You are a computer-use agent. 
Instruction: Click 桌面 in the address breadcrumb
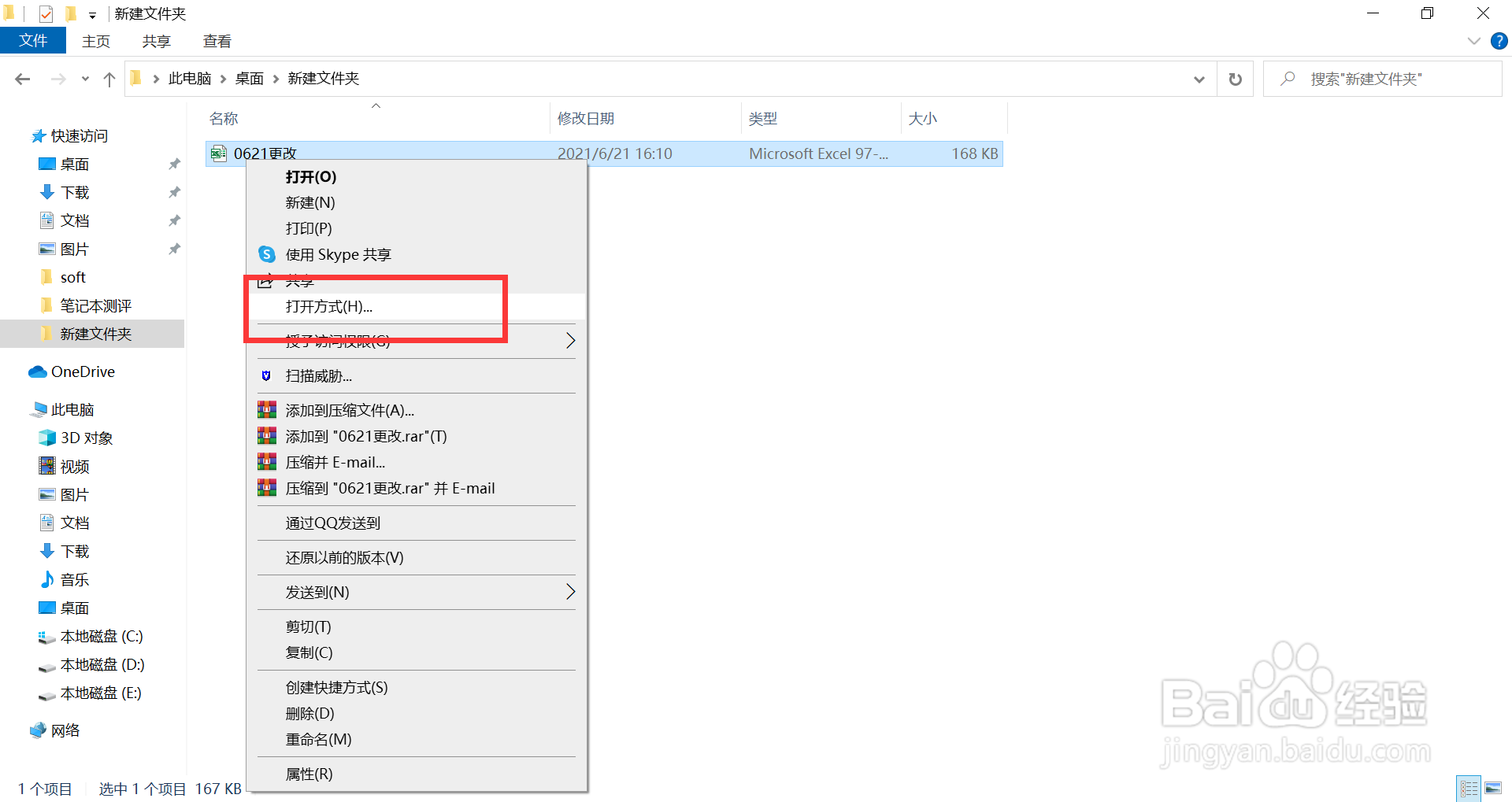click(x=250, y=79)
